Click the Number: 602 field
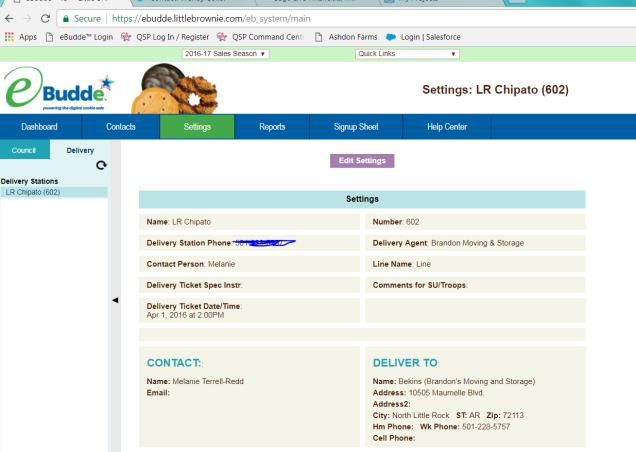This screenshot has width=636, height=452. pyautogui.click(x=475, y=222)
